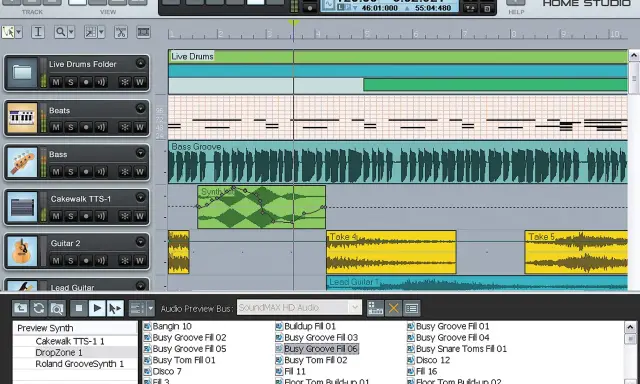Expand the Guitar 2 track arrow

(140, 242)
